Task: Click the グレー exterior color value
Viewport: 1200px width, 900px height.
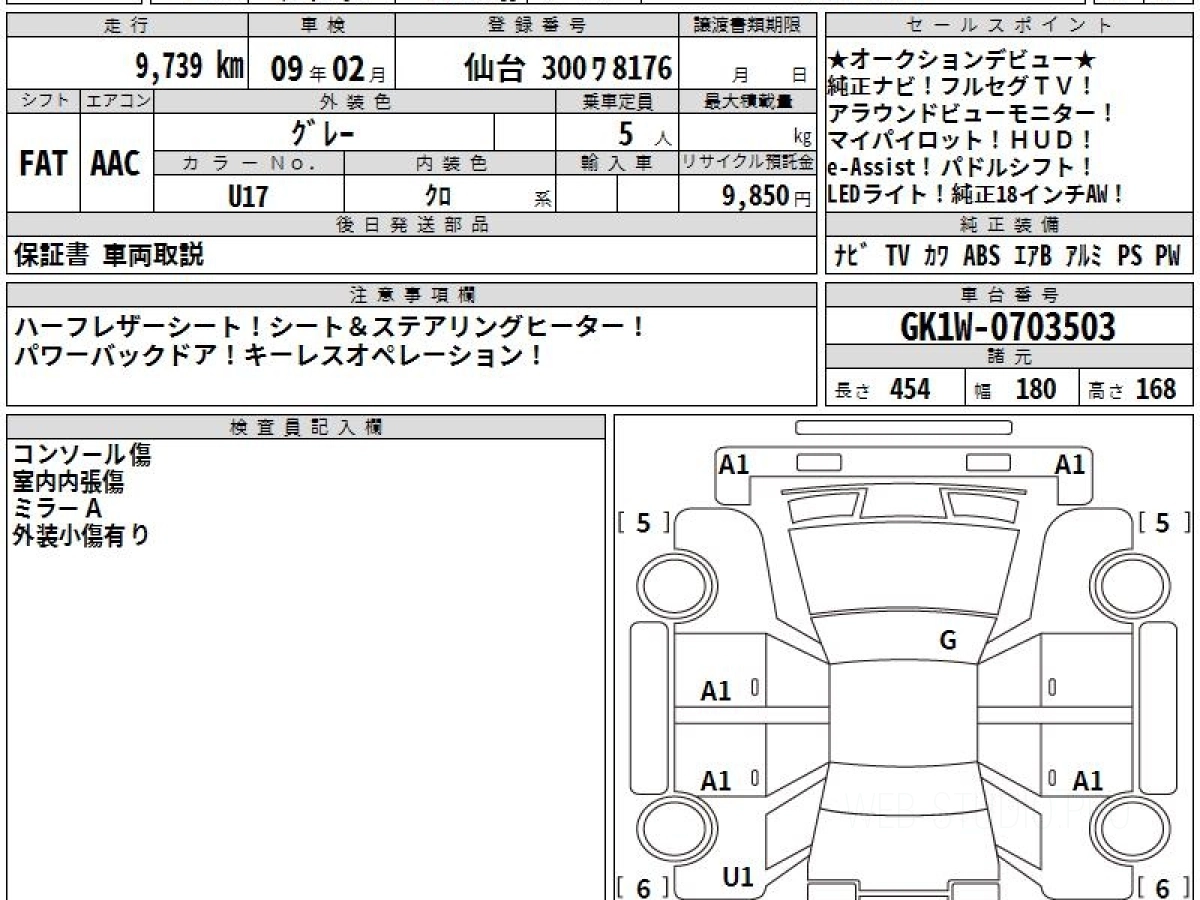Action: [x=323, y=132]
